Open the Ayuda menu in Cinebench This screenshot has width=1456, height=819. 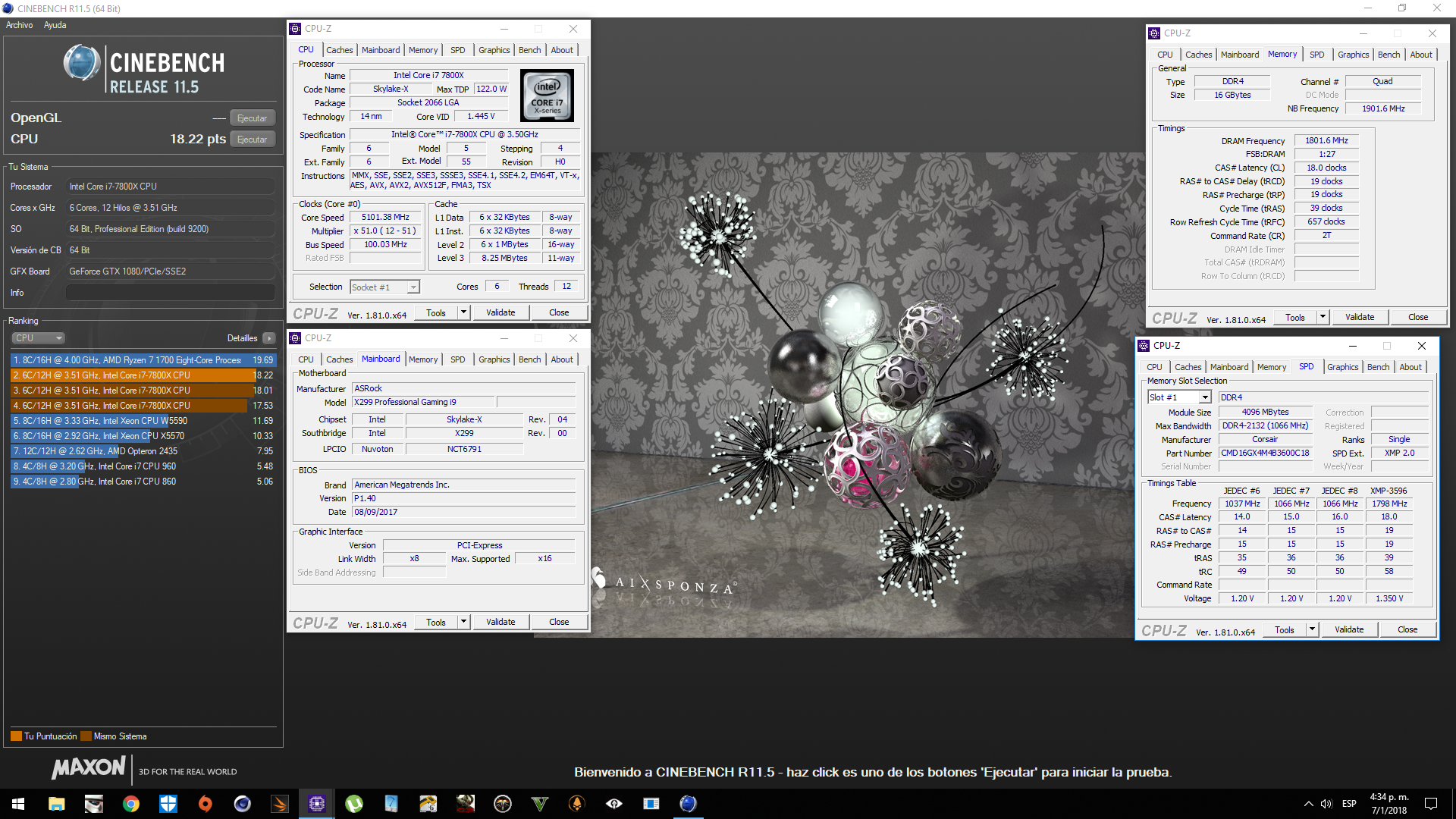55,25
